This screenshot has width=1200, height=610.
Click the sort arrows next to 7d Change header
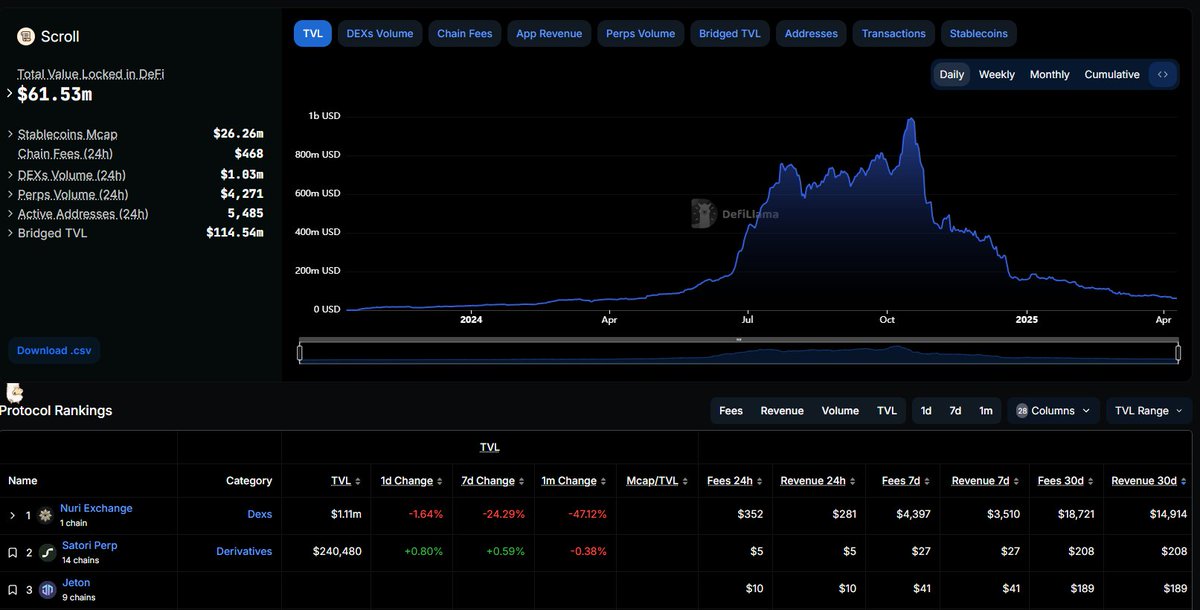[x=522, y=481]
